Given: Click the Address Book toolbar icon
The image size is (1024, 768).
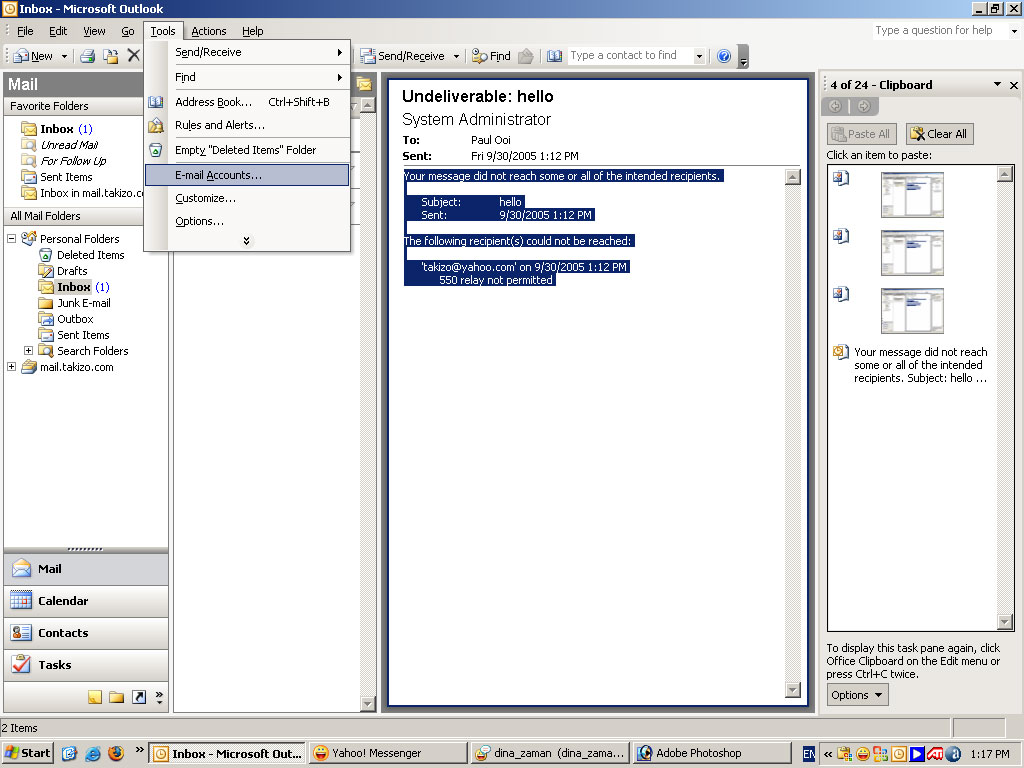Looking at the screenshot, I should (x=554, y=56).
